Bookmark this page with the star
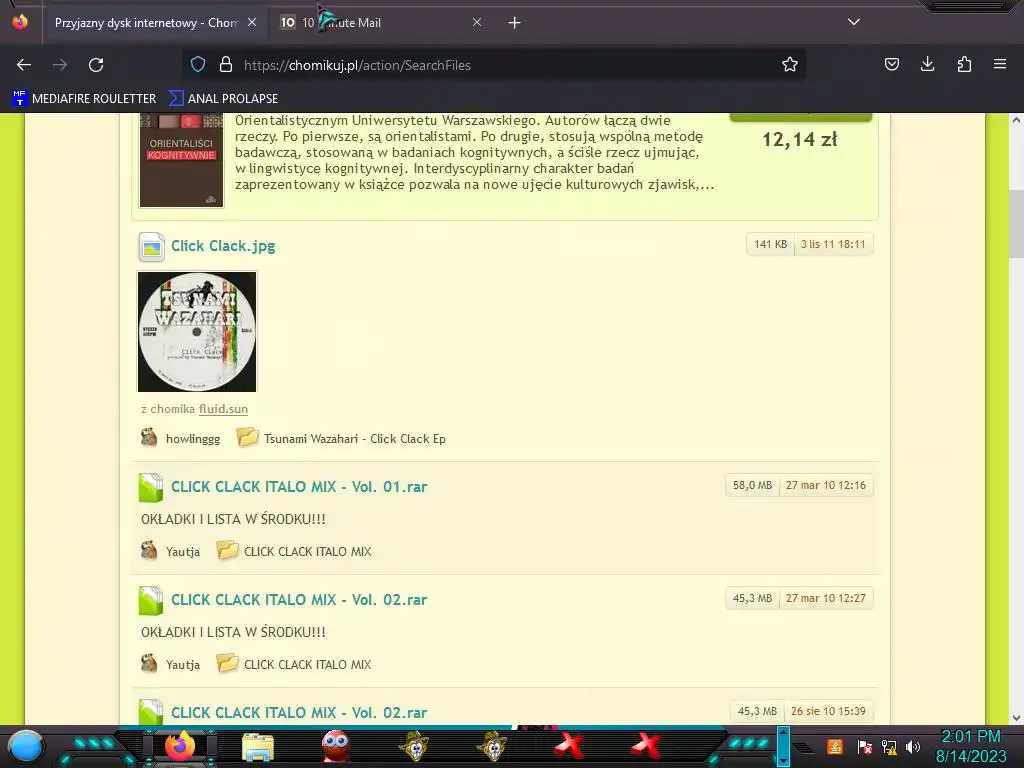The image size is (1024, 768). tap(790, 65)
